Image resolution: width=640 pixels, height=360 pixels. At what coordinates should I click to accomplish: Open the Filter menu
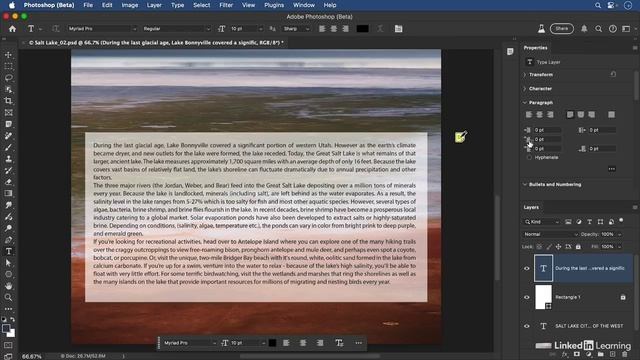coord(226,5)
